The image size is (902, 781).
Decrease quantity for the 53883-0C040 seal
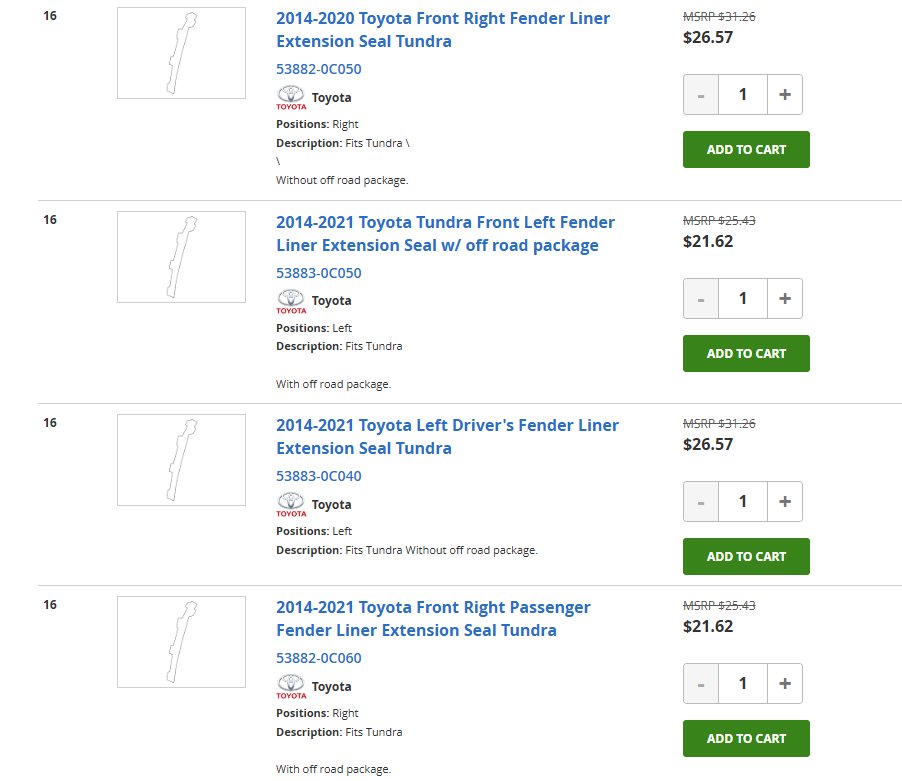[701, 501]
